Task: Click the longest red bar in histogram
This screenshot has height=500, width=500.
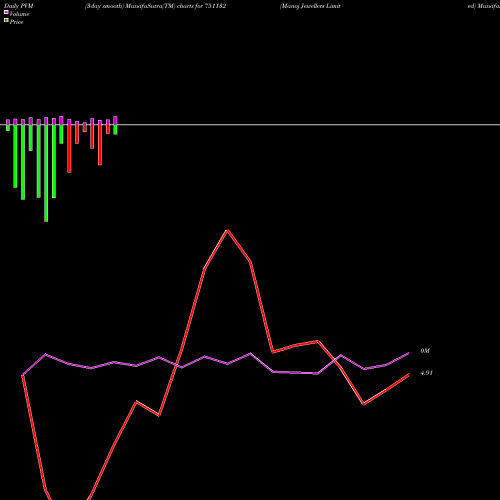Action: pos(69,149)
